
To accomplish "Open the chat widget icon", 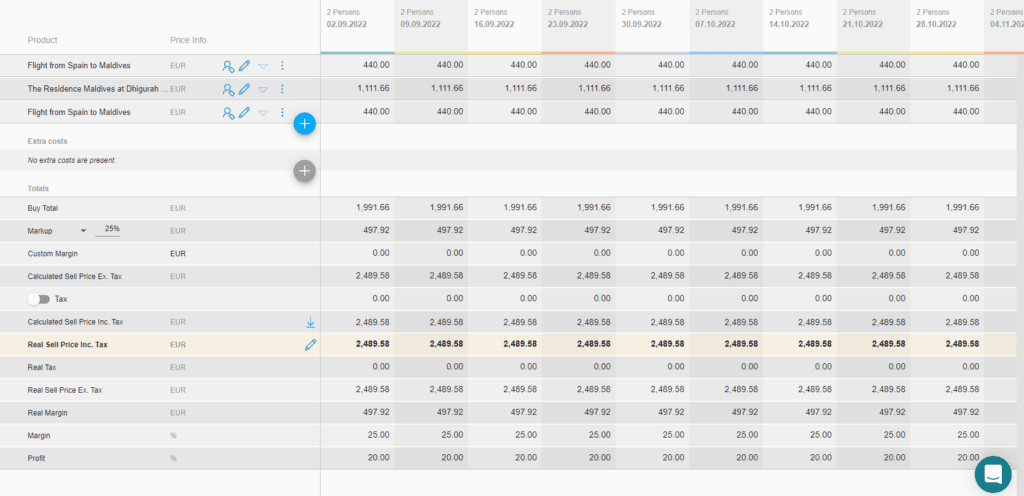I will point(993,474).
